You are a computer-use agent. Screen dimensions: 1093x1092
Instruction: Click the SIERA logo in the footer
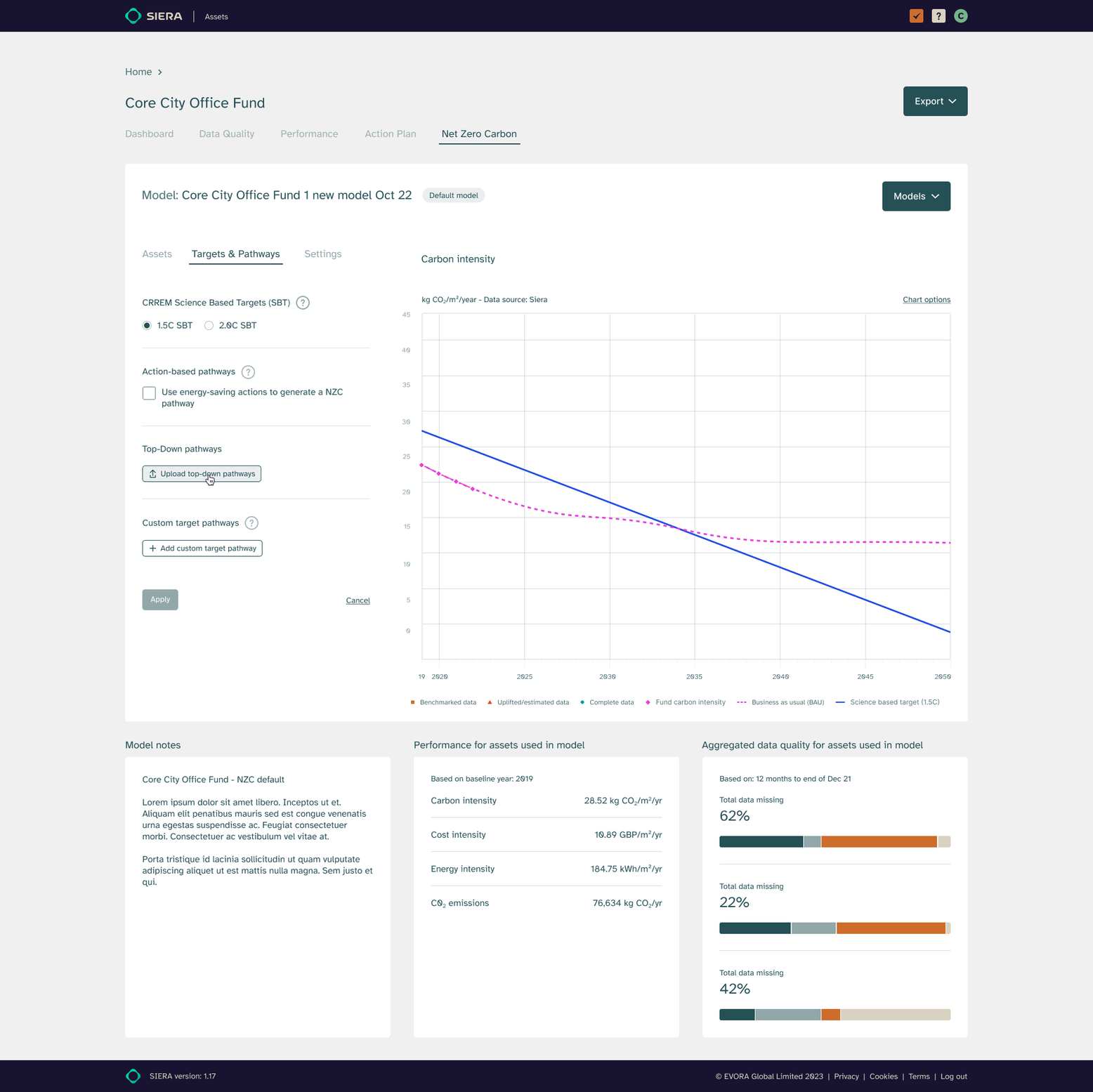[133, 1076]
